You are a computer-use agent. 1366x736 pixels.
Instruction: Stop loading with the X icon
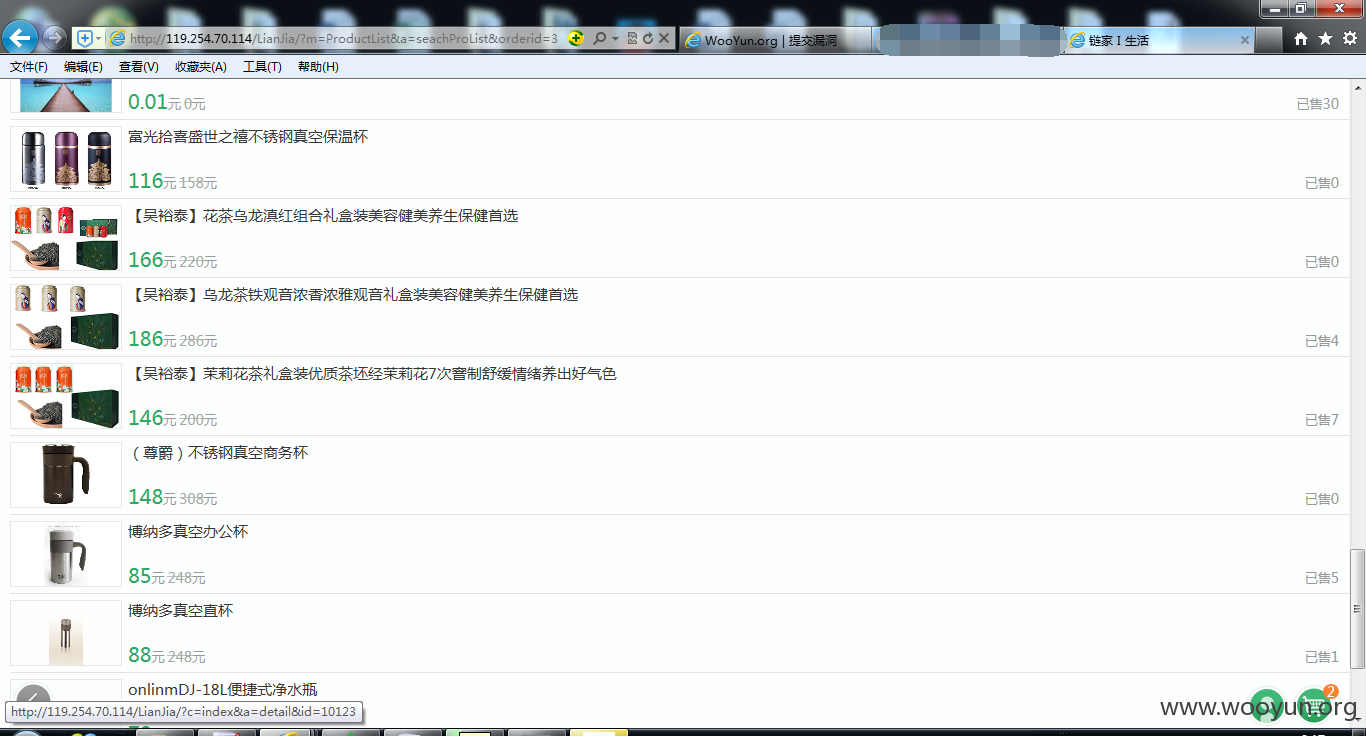point(663,38)
